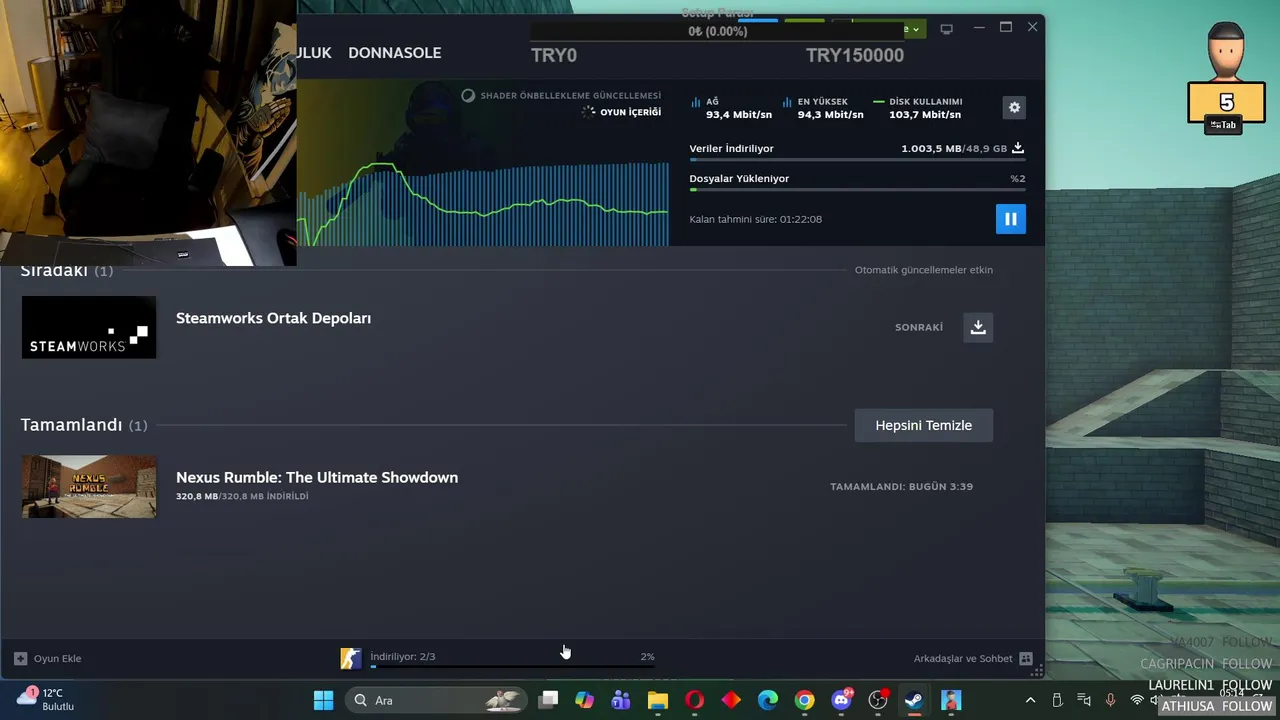Click Dosyalar Yükleniyor progress bar
The height and width of the screenshot is (720, 1280).
(857, 190)
